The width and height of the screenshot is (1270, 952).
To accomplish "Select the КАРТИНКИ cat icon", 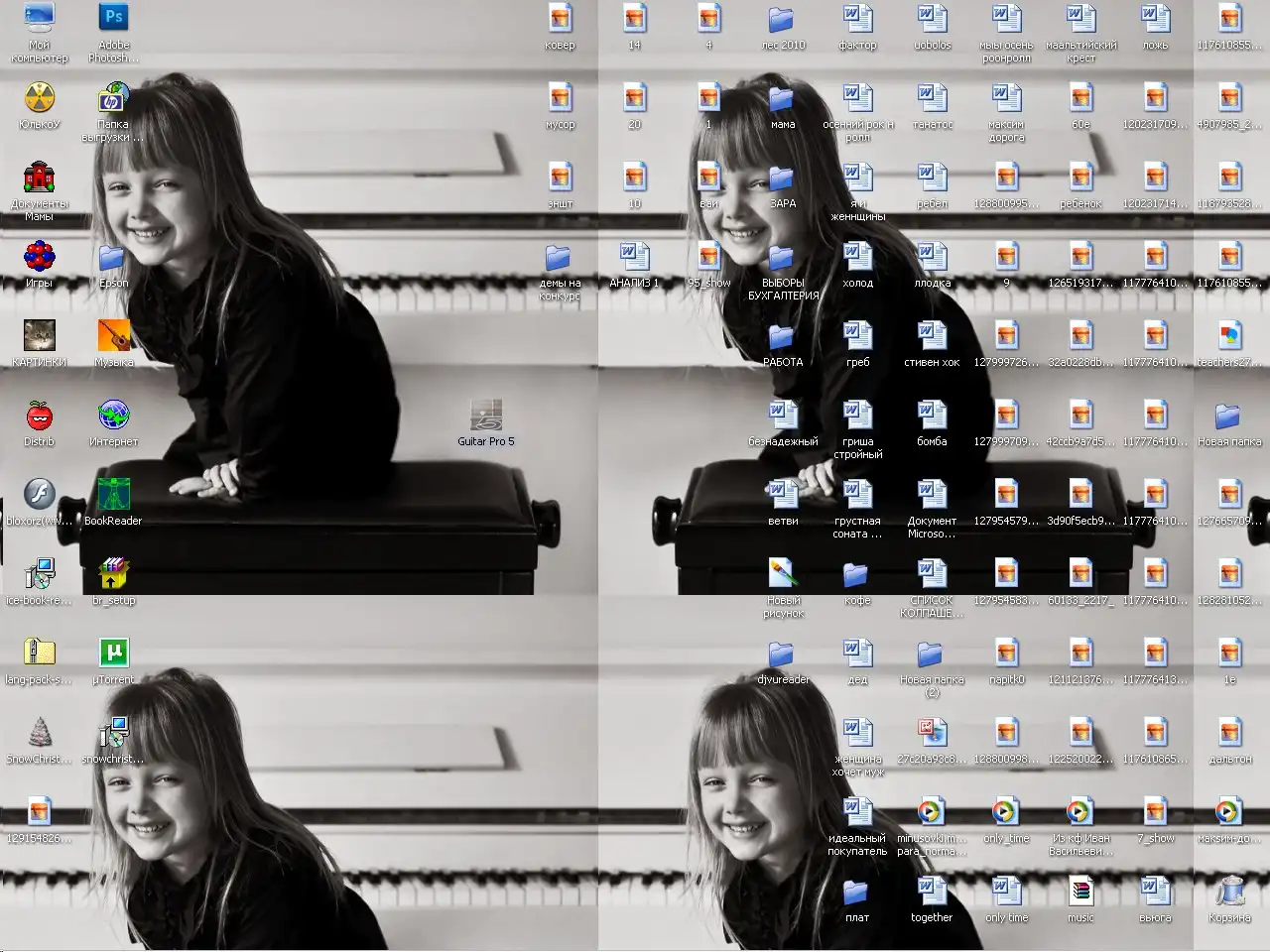I will point(40,336).
